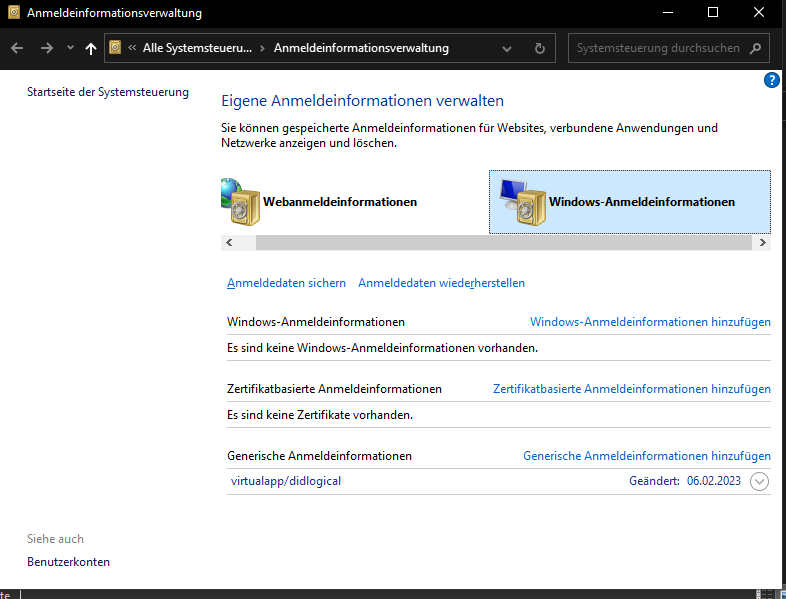Click the horizontal scrollbar thumb
The image size is (786, 599).
click(504, 243)
